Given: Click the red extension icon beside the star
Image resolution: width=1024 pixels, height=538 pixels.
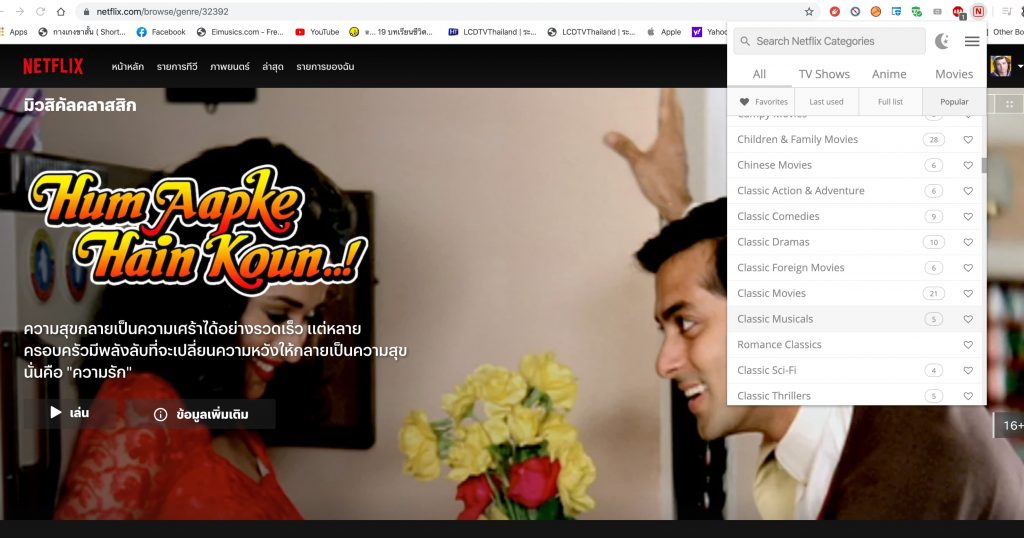Looking at the screenshot, I should [835, 12].
